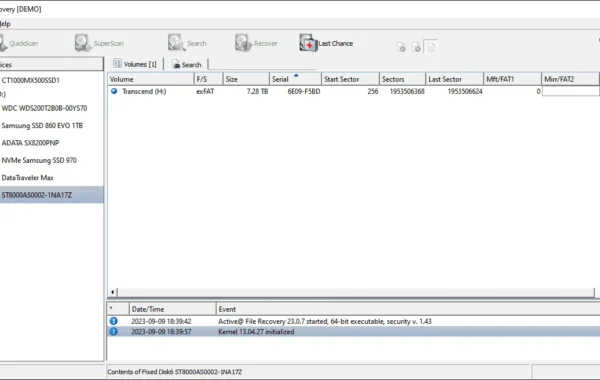The image size is (600, 380).
Task: Sort by the F/S column header
Action: coord(208,79)
